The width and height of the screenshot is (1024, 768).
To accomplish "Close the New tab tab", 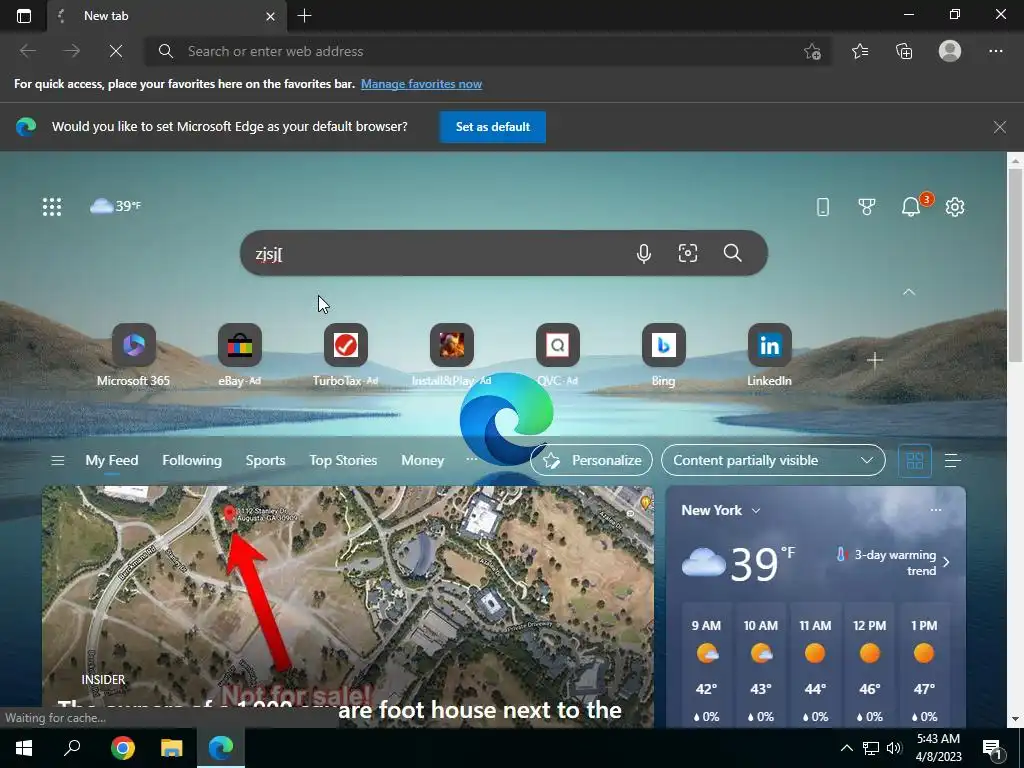I will pyautogui.click(x=270, y=16).
